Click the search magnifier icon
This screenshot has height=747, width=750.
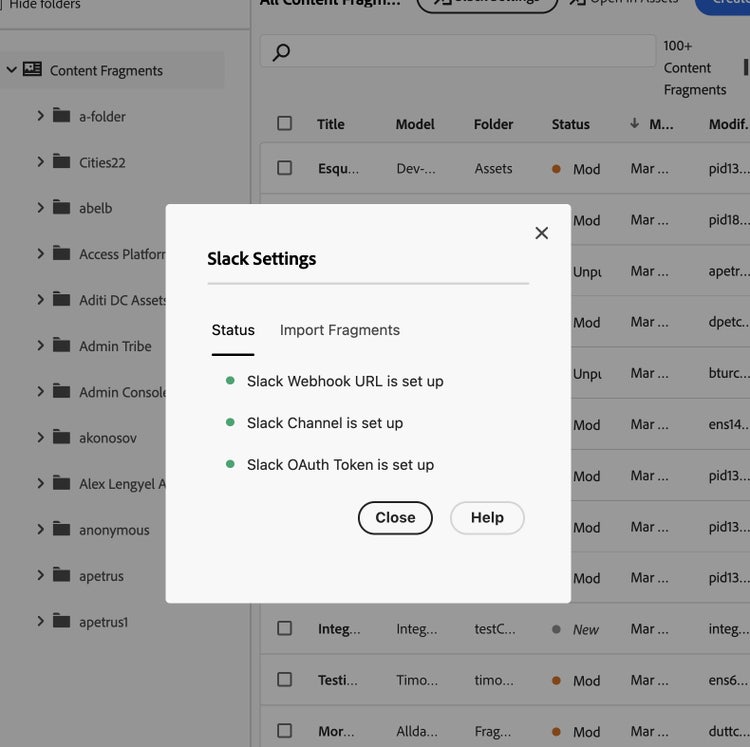coord(282,52)
